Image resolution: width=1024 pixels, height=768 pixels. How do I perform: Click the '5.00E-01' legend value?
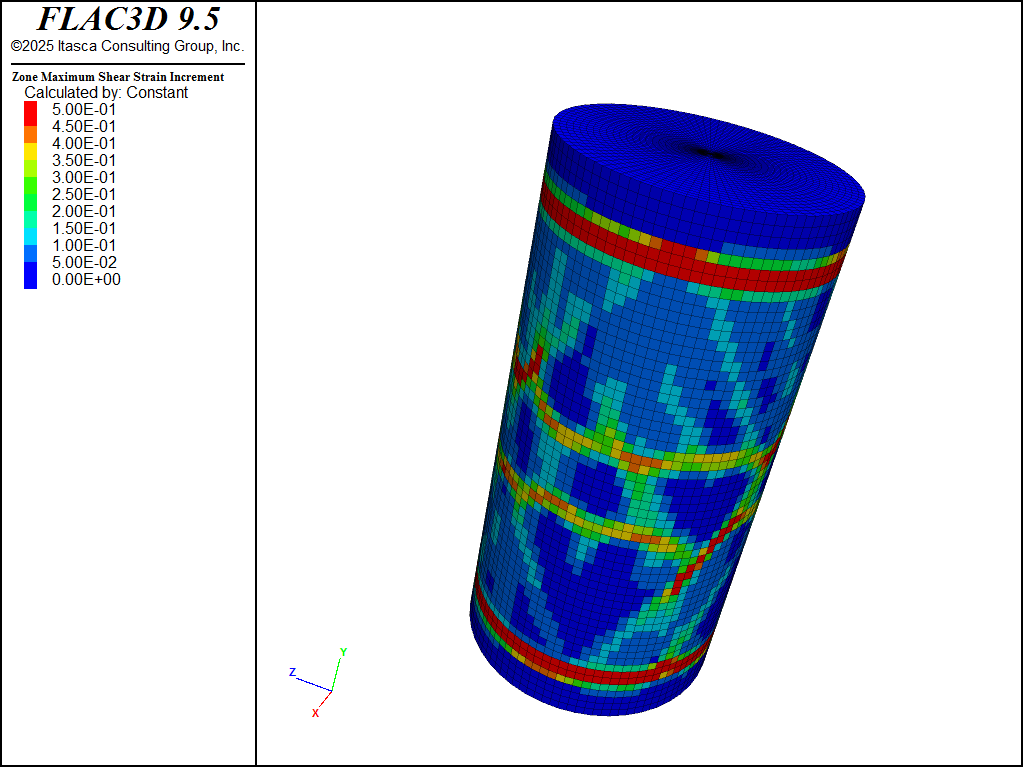click(x=84, y=110)
